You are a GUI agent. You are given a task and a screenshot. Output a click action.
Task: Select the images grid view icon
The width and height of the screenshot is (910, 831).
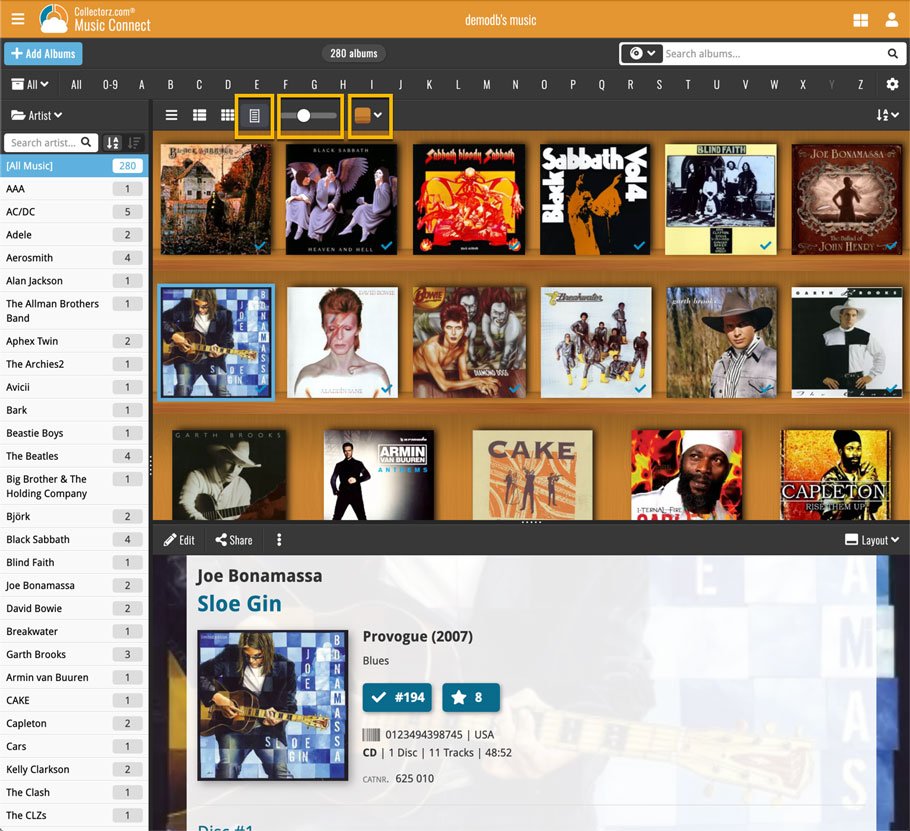tap(228, 116)
